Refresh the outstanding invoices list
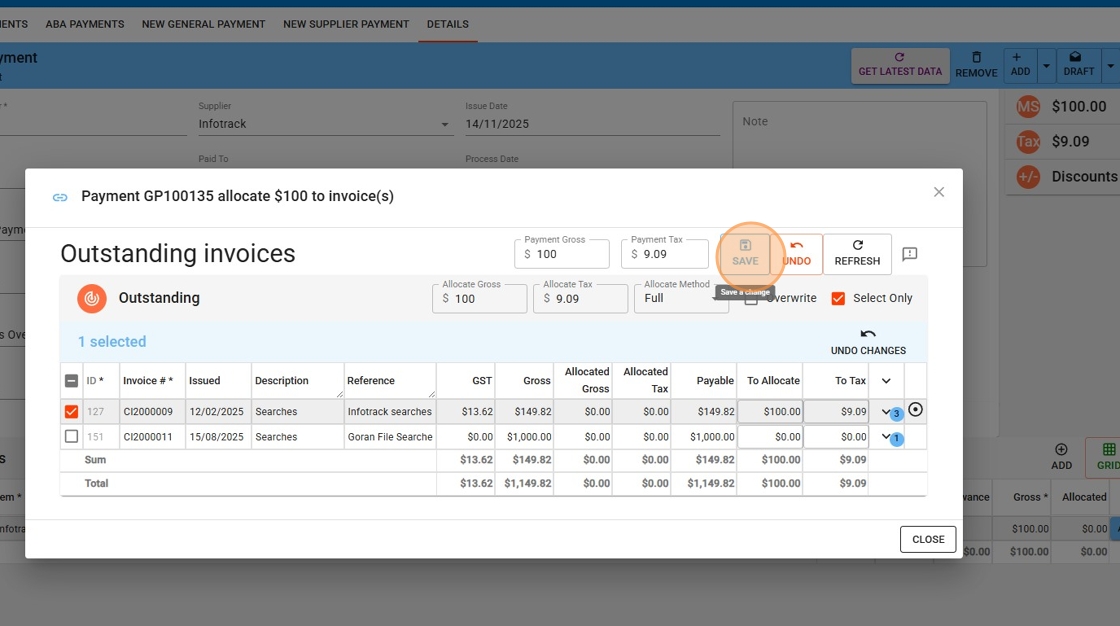This screenshot has width=1120, height=626. [x=857, y=254]
